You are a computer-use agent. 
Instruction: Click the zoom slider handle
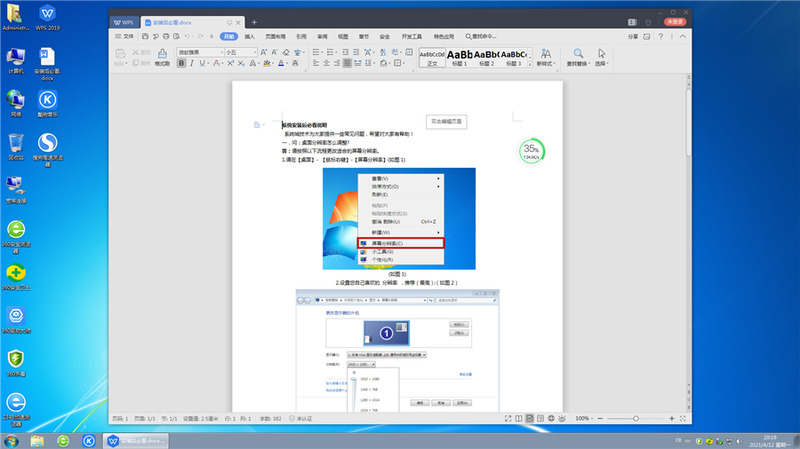tap(636, 418)
